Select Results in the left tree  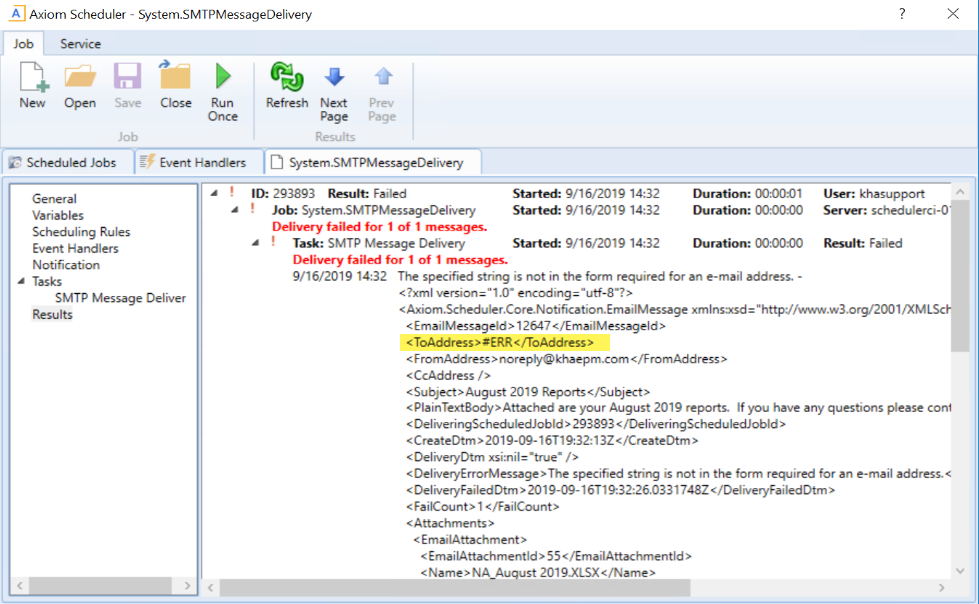52,315
